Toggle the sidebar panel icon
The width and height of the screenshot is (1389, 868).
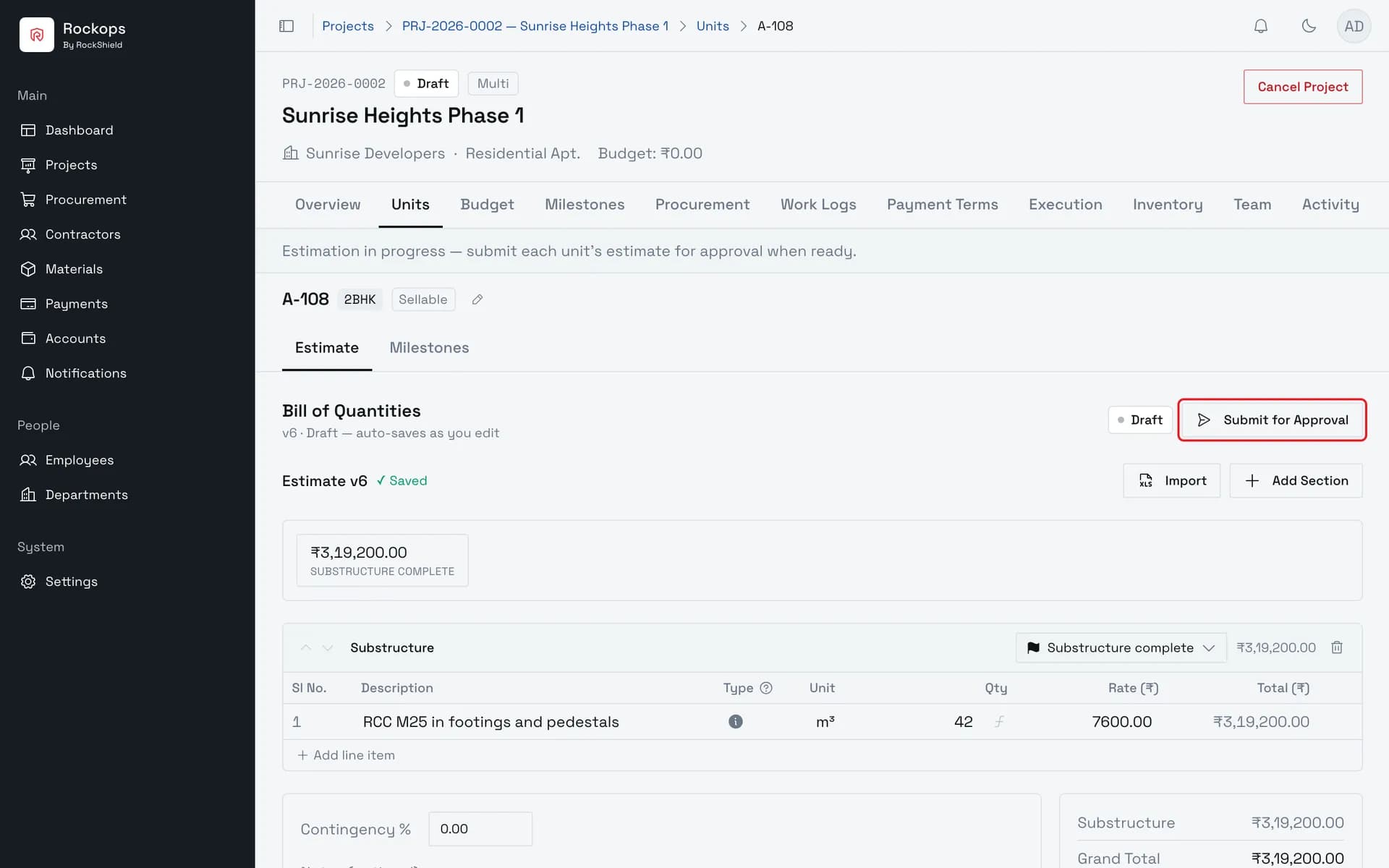(x=286, y=26)
